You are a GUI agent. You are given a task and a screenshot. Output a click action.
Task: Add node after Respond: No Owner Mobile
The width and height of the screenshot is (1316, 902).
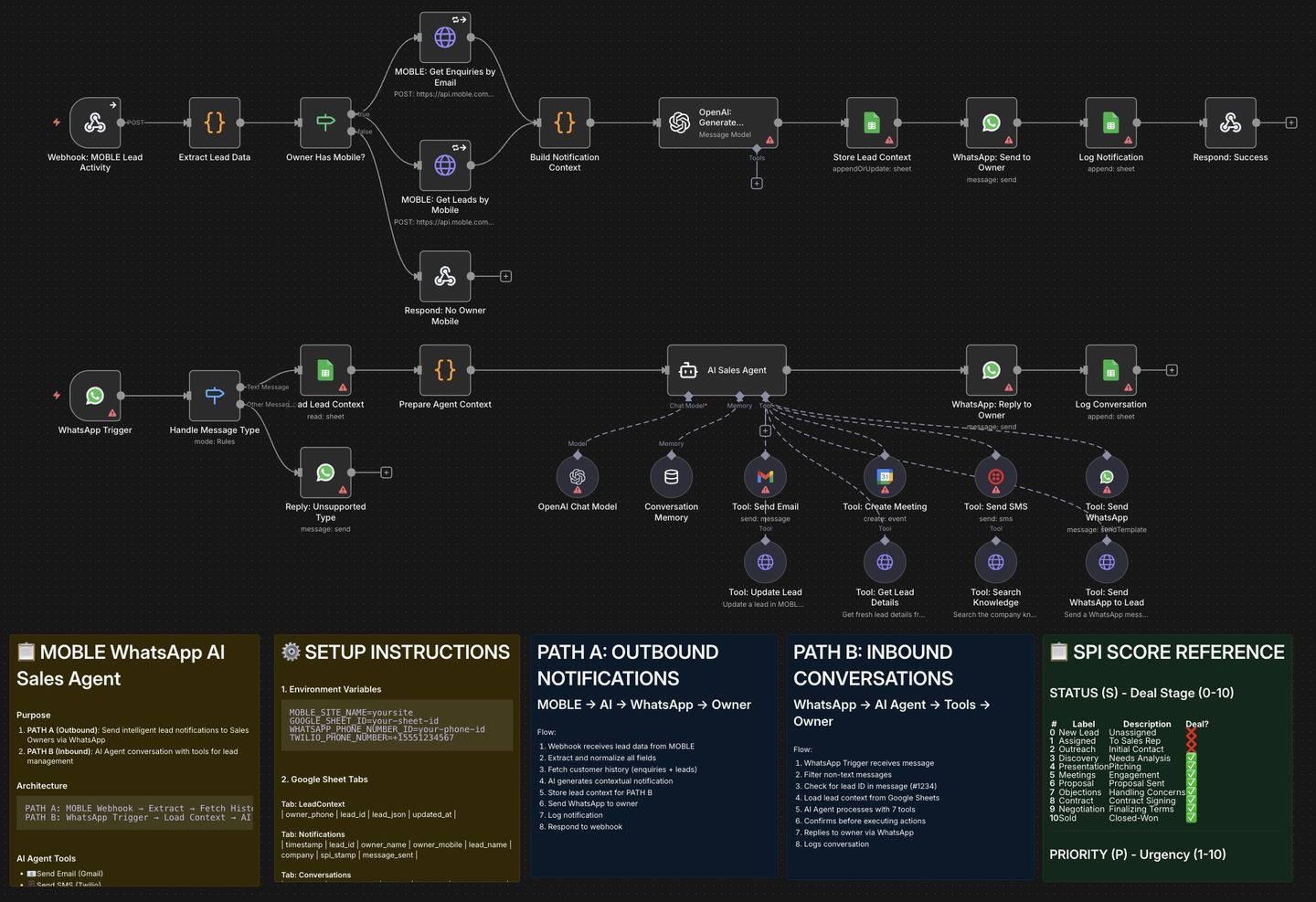pyautogui.click(x=505, y=276)
